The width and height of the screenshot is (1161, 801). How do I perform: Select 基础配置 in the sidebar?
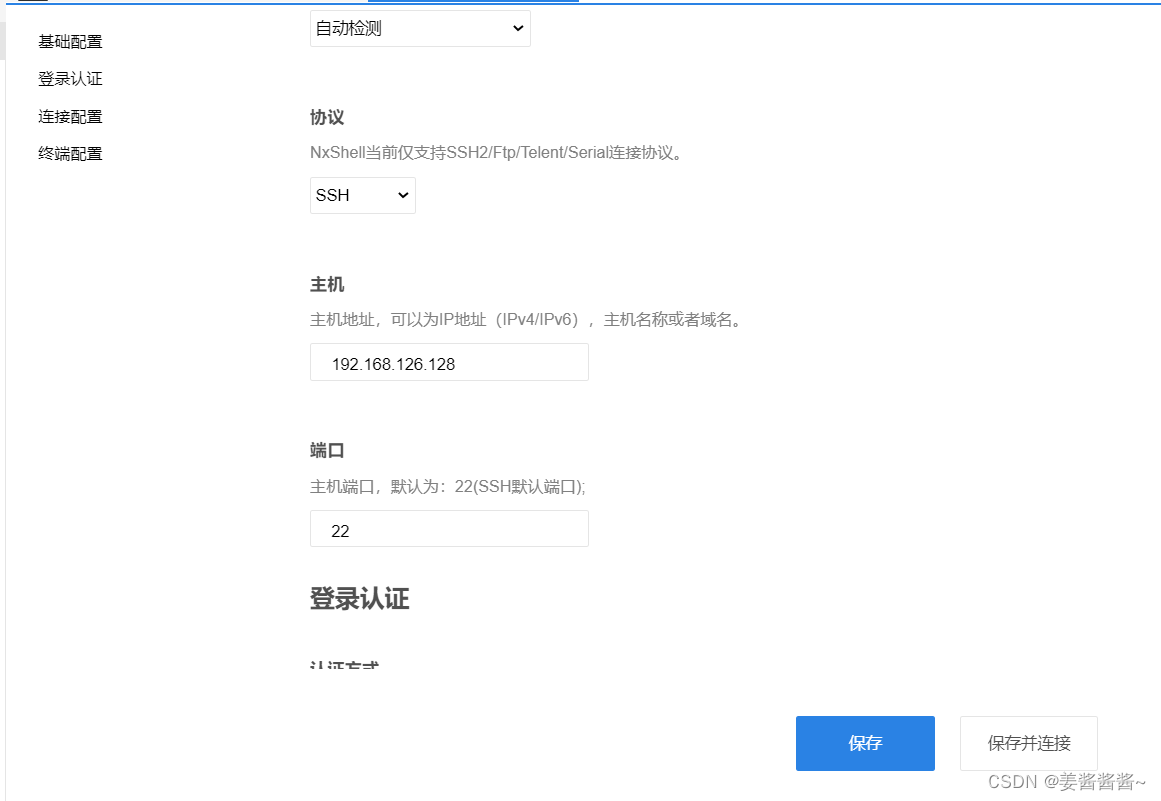pyautogui.click(x=69, y=41)
